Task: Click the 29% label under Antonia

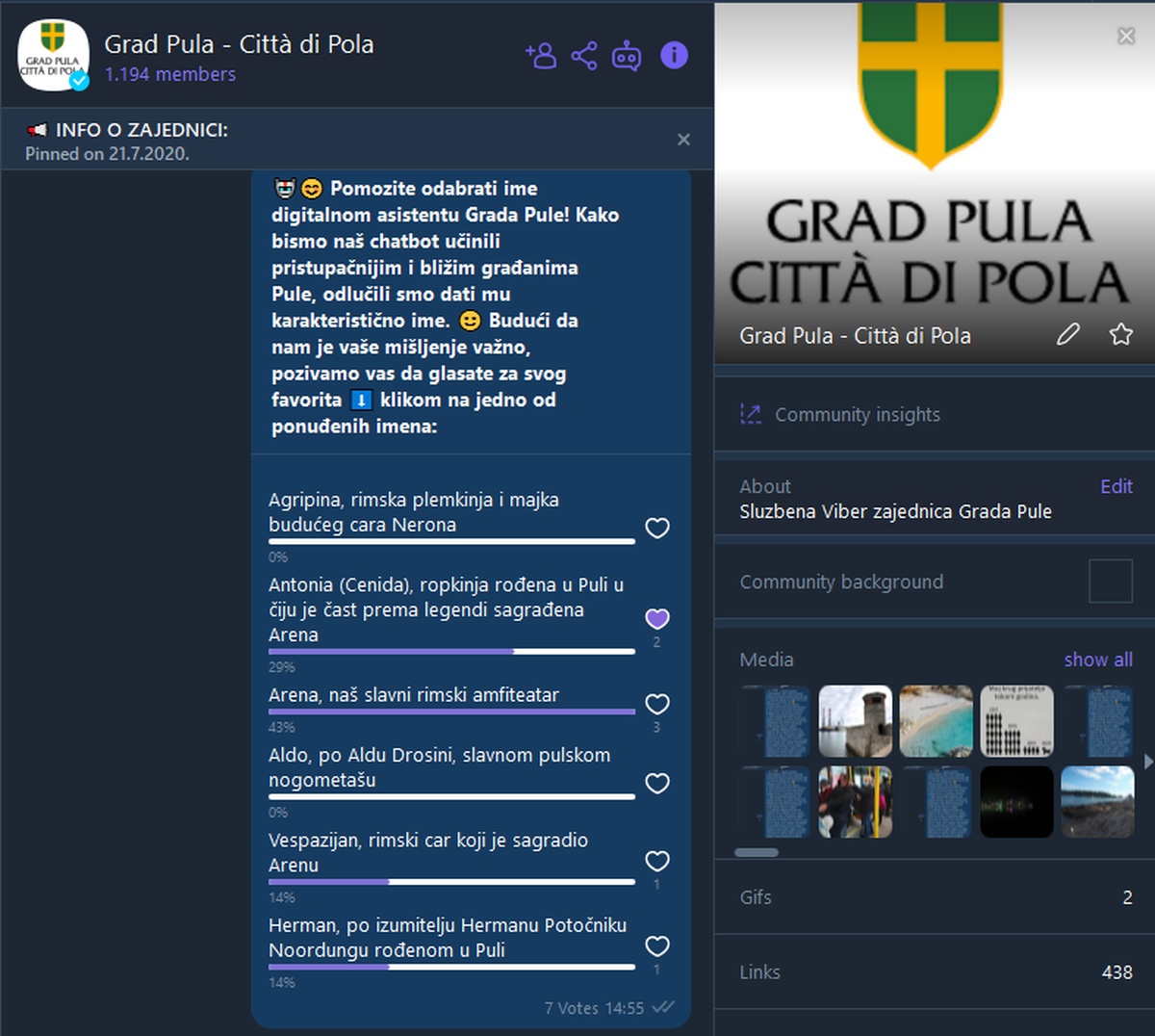Action: coord(281,667)
